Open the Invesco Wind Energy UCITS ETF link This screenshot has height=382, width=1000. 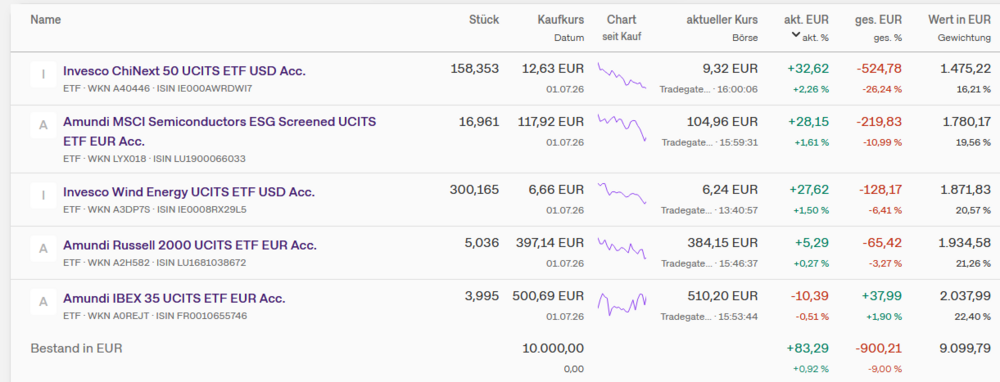(x=189, y=192)
